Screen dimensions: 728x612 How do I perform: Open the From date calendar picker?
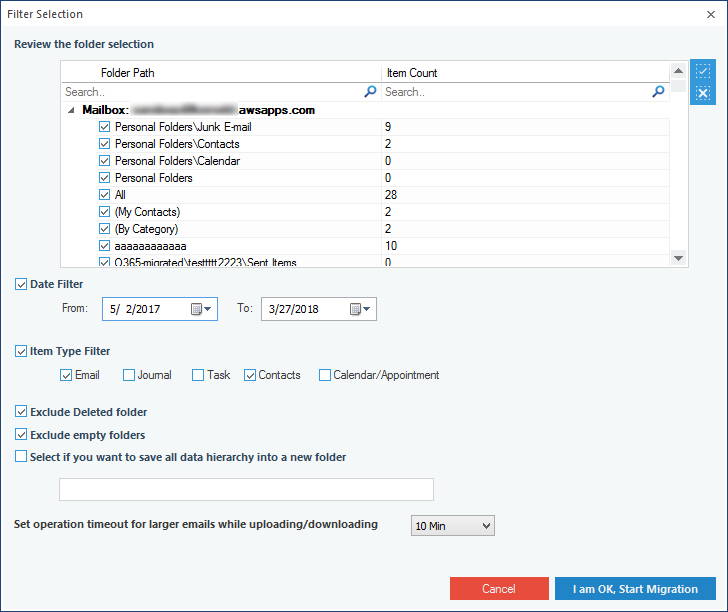tap(202, 310)
